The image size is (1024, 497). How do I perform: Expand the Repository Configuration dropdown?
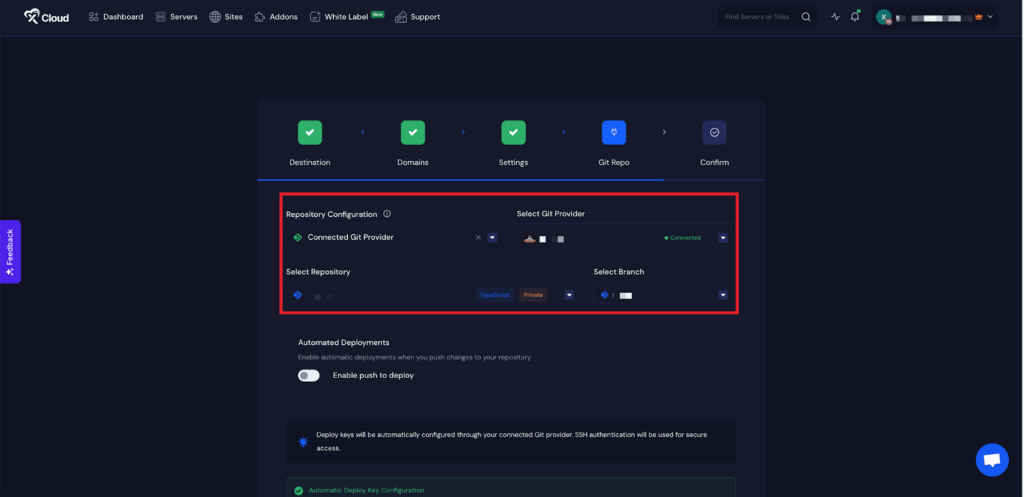[x=492, y=238]
